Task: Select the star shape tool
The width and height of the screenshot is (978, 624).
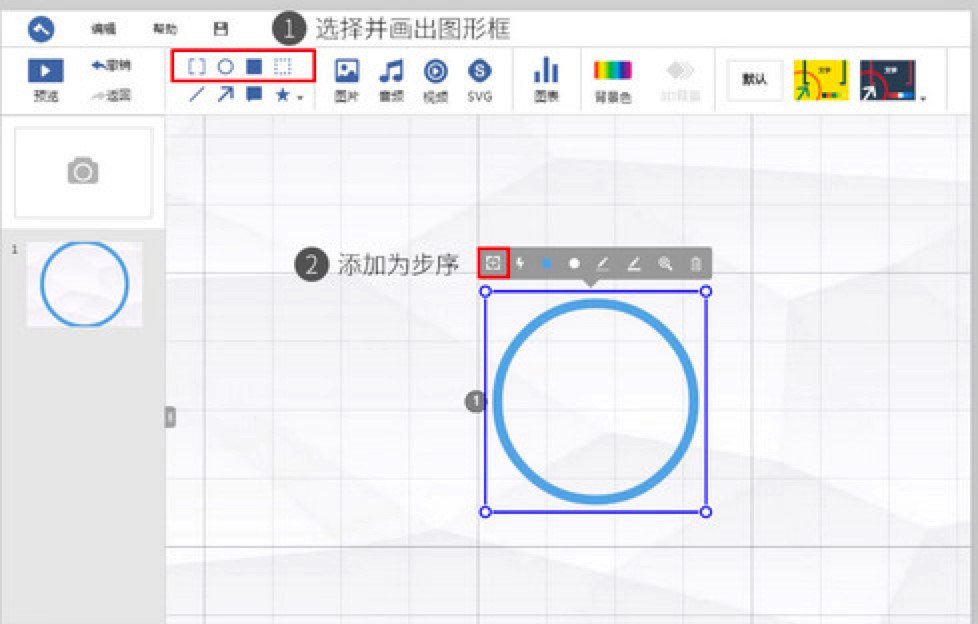Action: tap(283, 94)
